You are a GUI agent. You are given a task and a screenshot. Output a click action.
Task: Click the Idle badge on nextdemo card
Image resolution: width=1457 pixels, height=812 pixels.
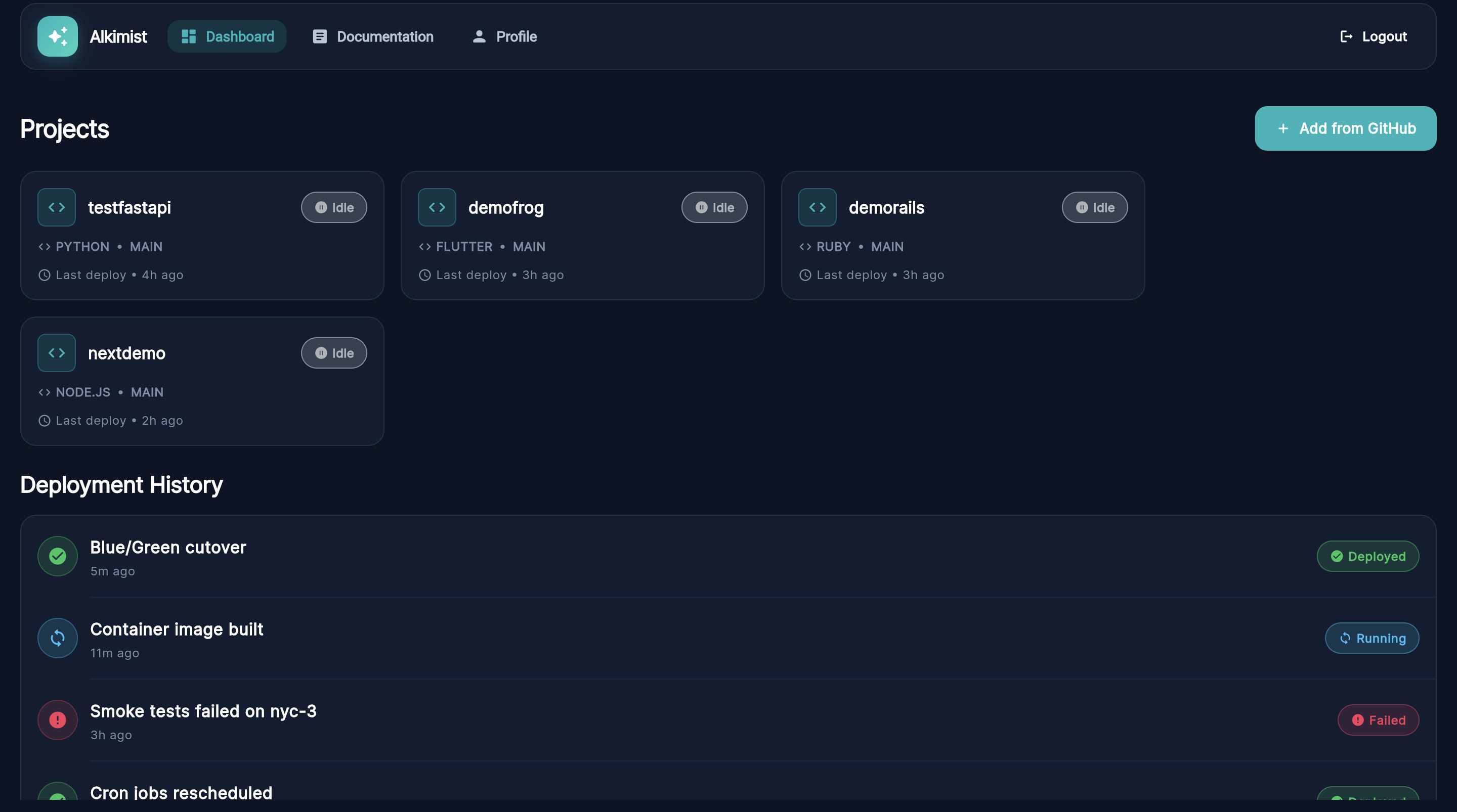click(334, 353)
